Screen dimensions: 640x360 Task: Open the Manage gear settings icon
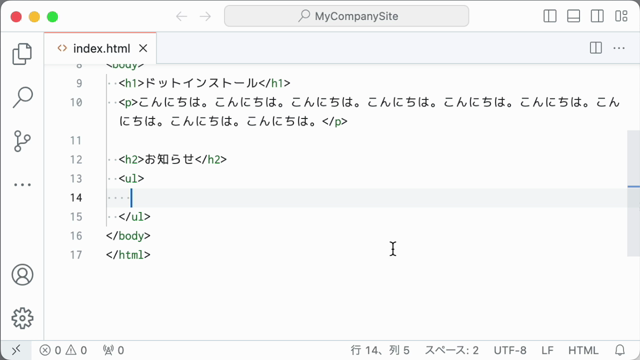point(22,318)
